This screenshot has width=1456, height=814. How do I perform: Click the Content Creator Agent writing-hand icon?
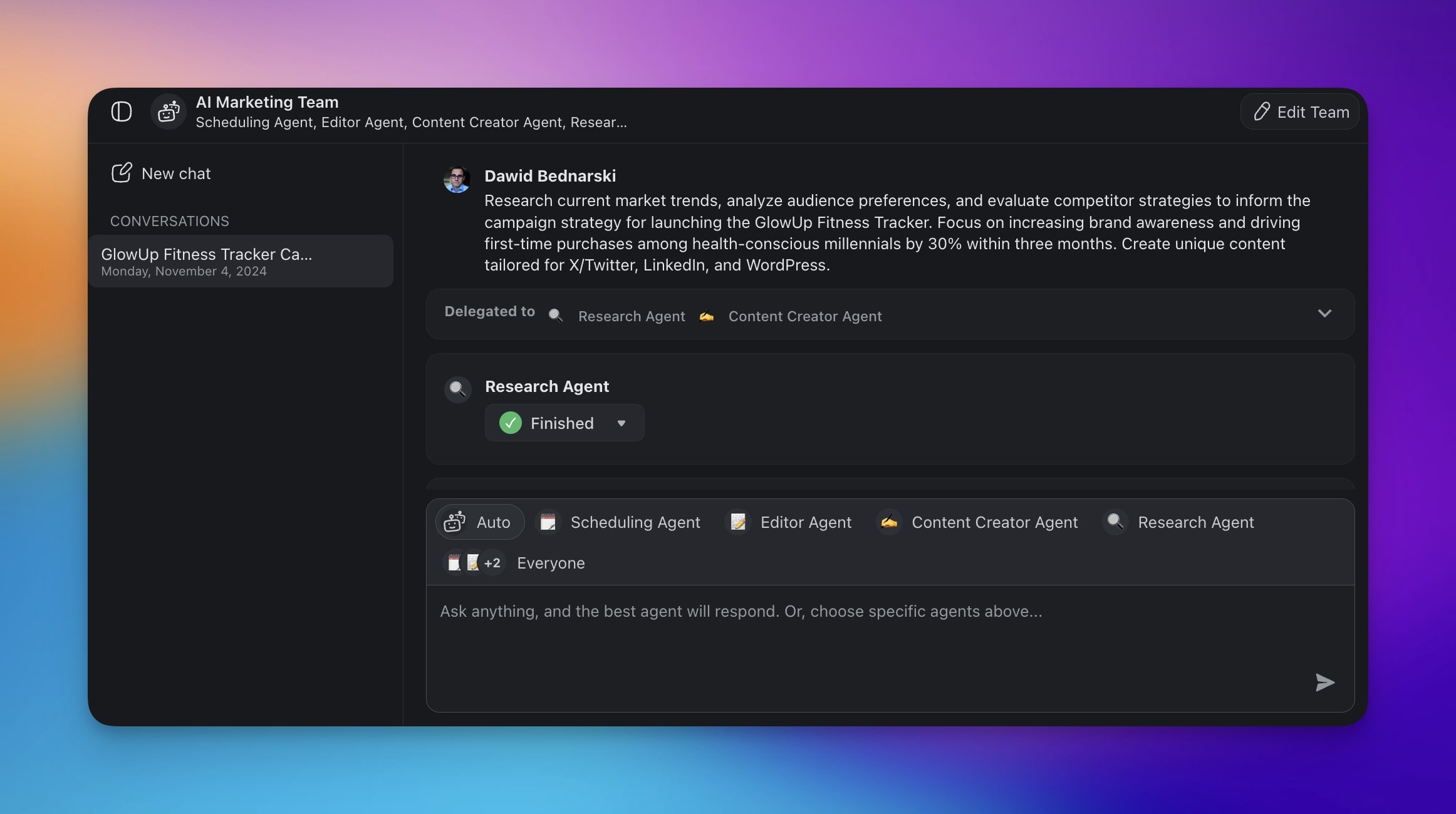[889, 522]
